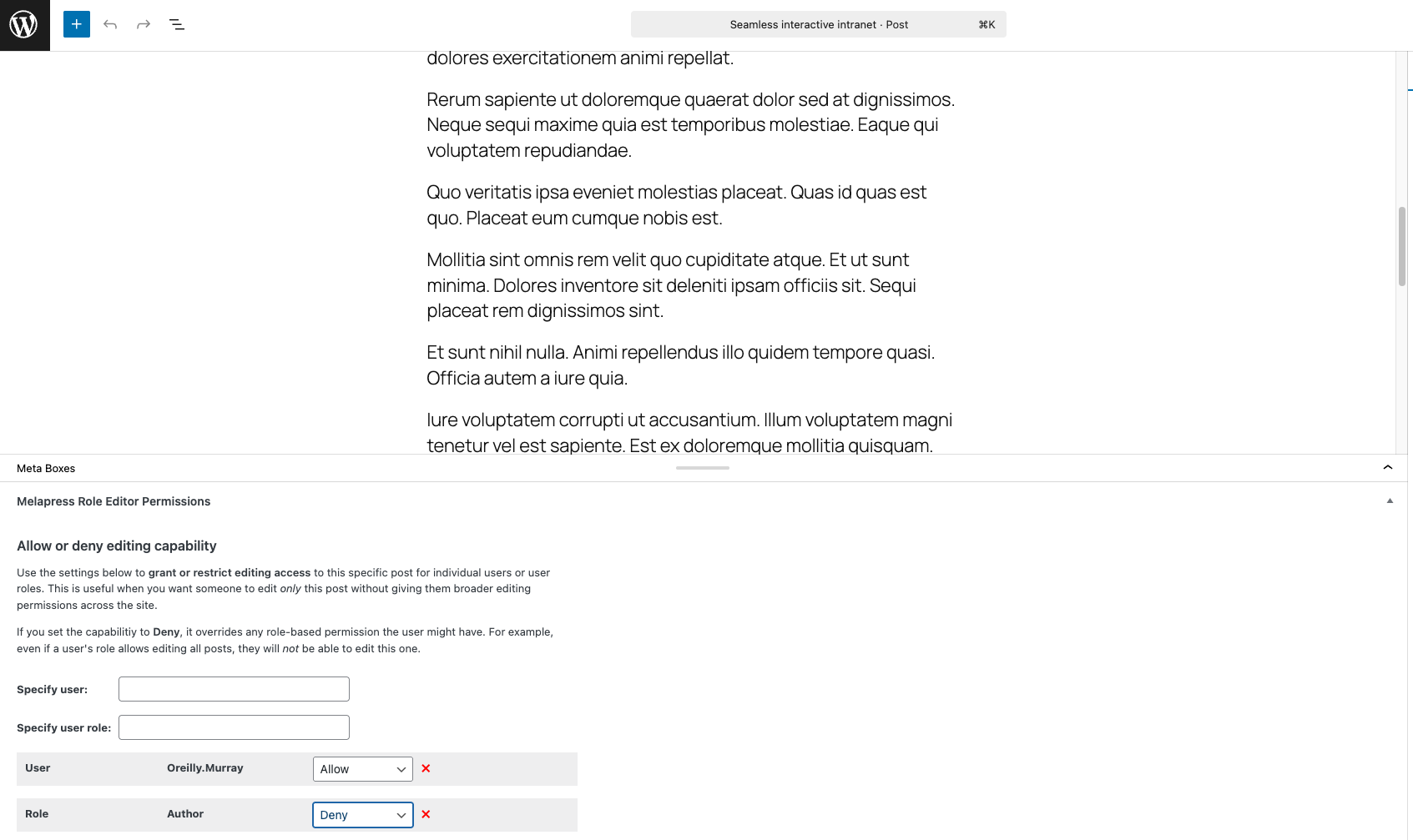Open the Allow dropdown for Oreilly.Murray

362,769
